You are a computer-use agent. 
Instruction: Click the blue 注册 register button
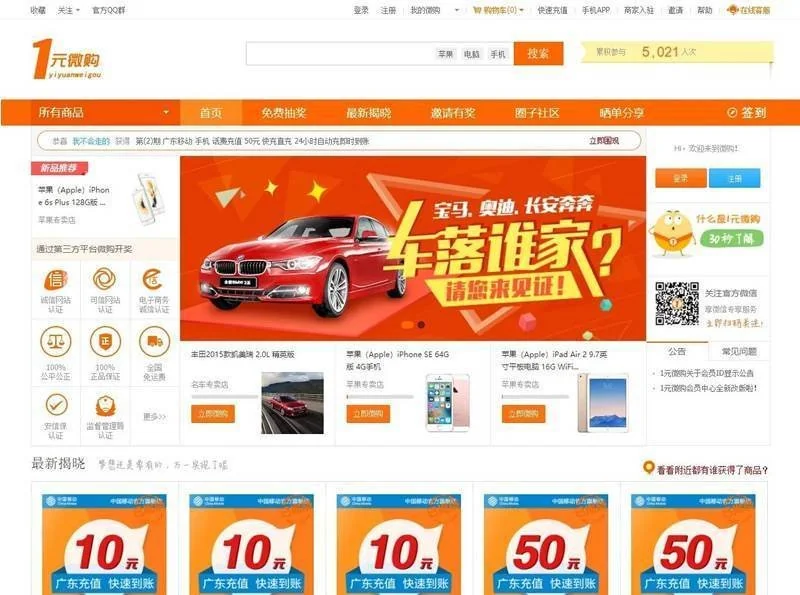(734, 179)
